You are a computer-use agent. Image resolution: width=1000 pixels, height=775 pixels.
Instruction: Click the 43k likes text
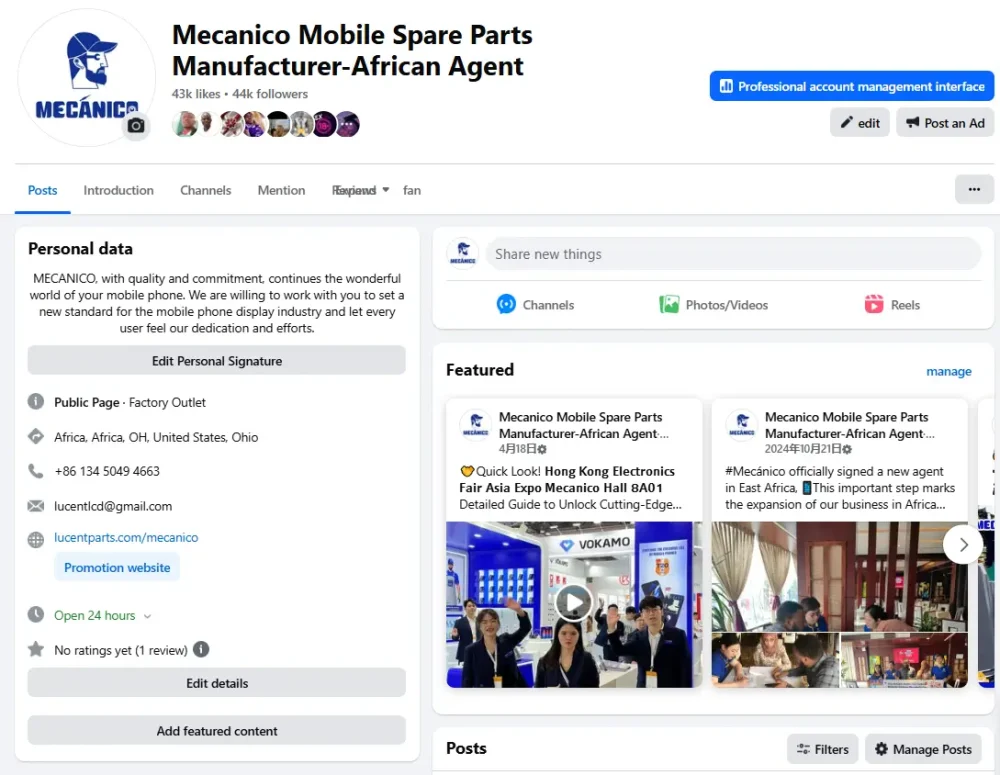pyautogui.click(x=196, y=94)
